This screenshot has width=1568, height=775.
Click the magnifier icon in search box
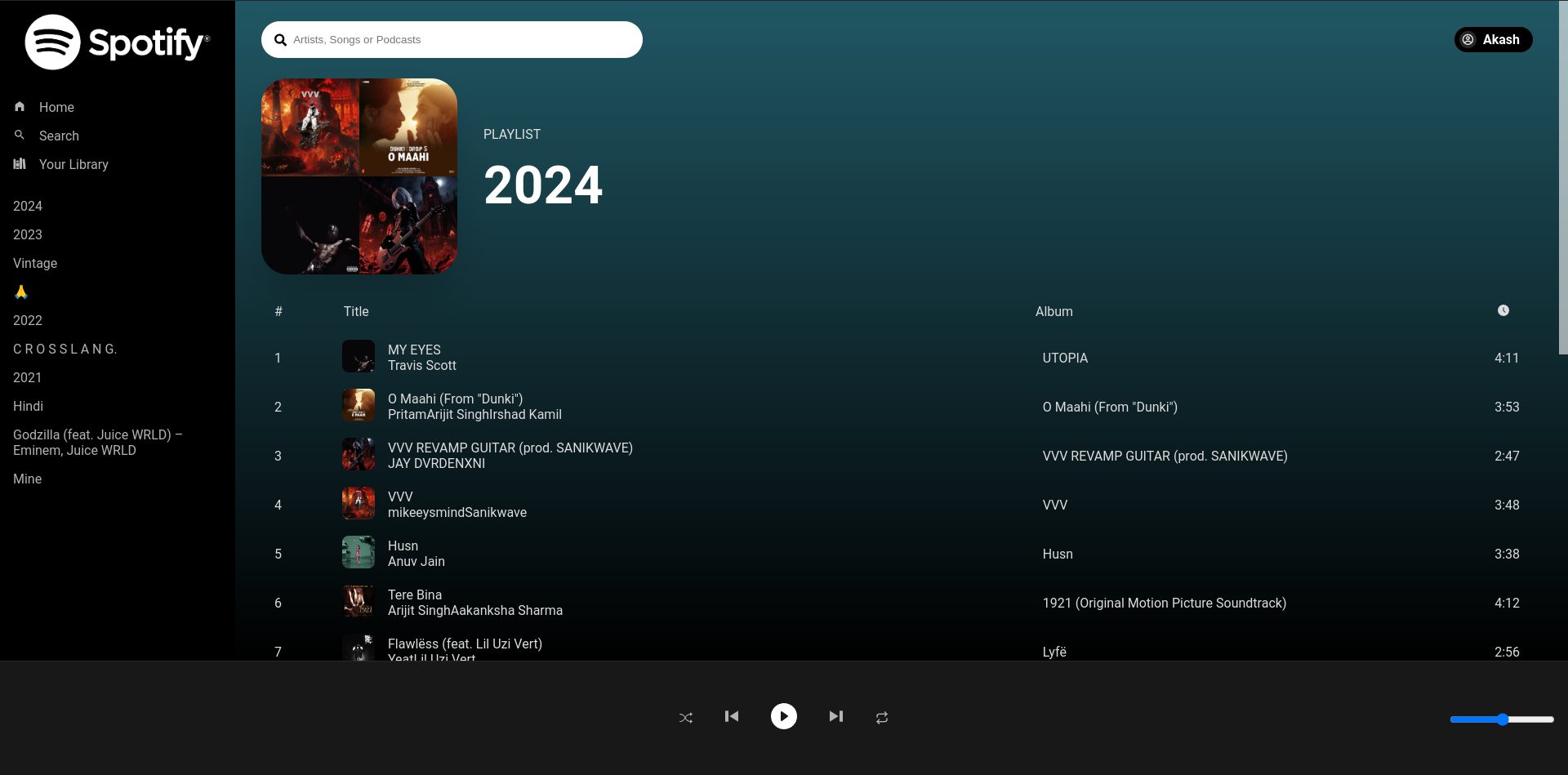(280, 40)
